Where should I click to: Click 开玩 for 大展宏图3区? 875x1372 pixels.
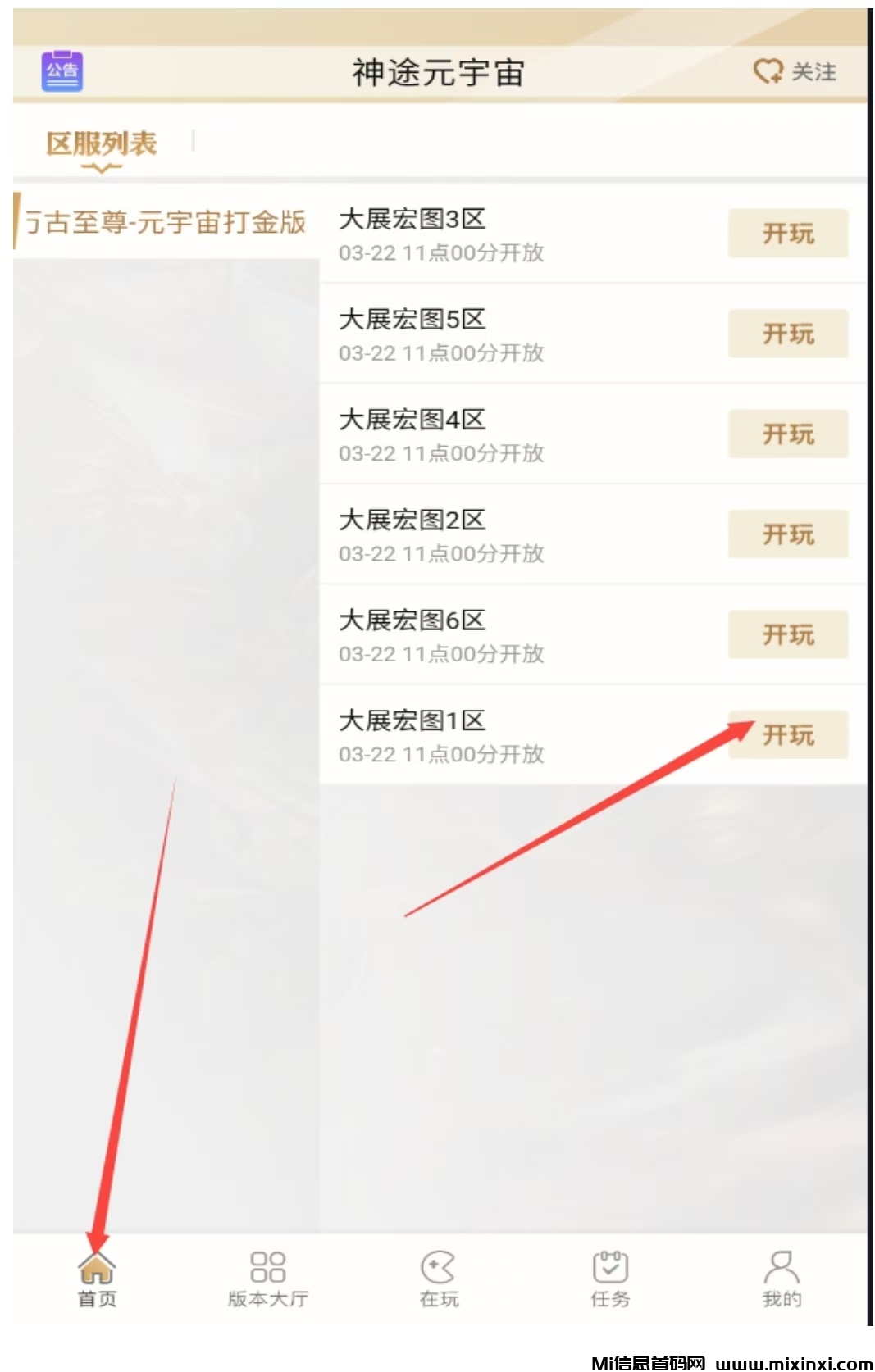pos(788,234)
